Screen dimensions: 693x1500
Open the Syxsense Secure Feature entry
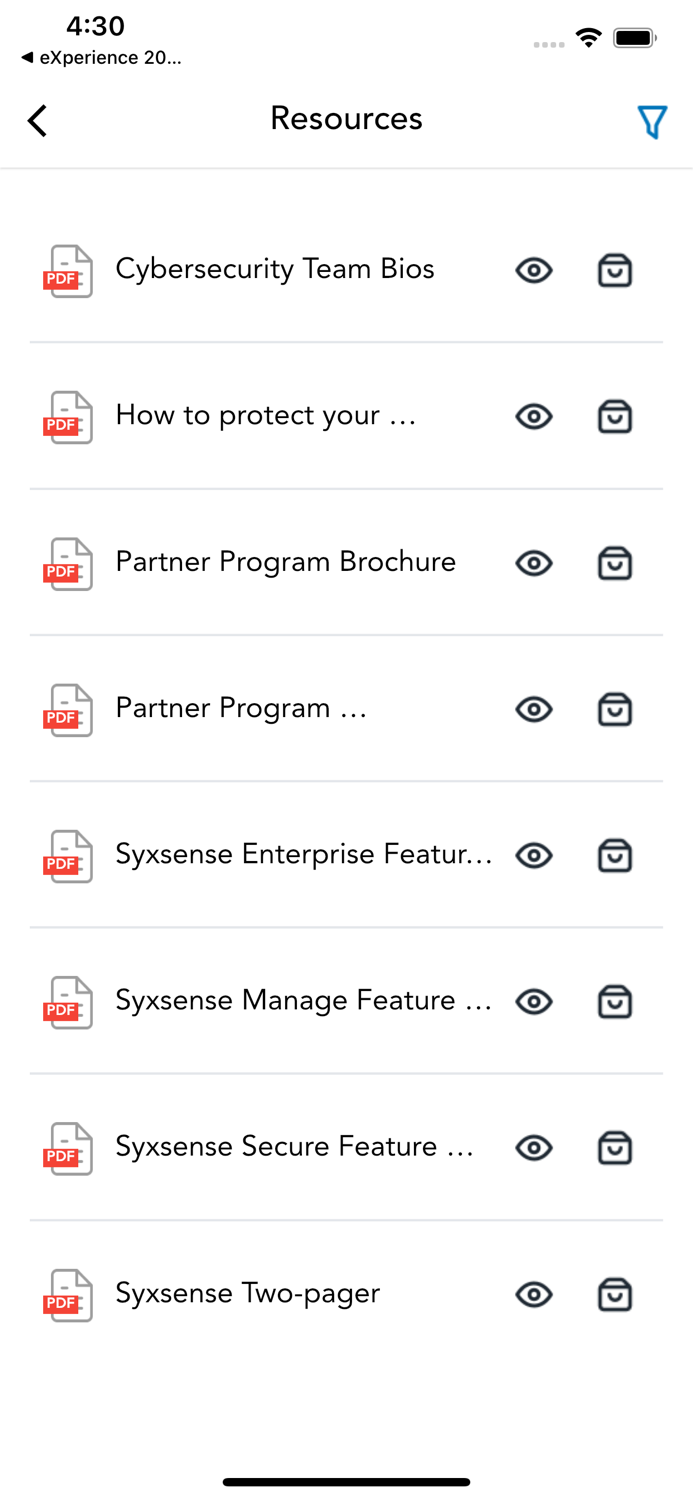pos(293,1148)
